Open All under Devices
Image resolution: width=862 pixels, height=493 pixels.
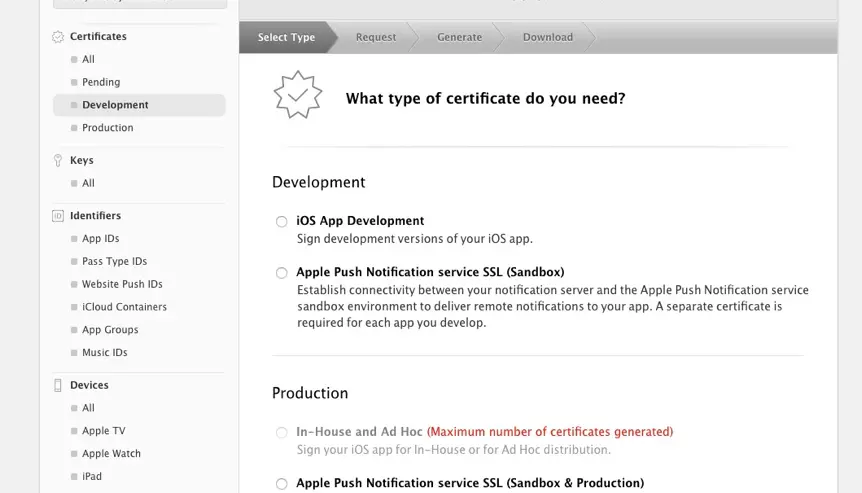point(88,408)
